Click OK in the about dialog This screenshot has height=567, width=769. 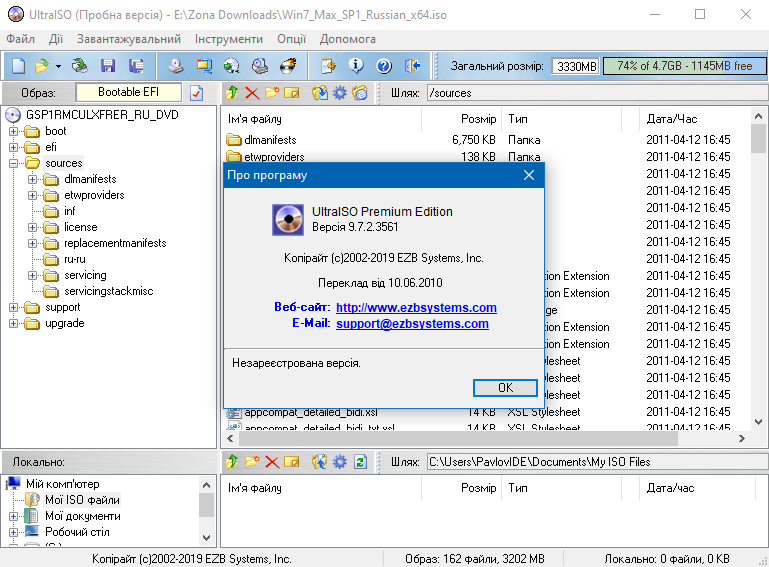pos(505,388)
